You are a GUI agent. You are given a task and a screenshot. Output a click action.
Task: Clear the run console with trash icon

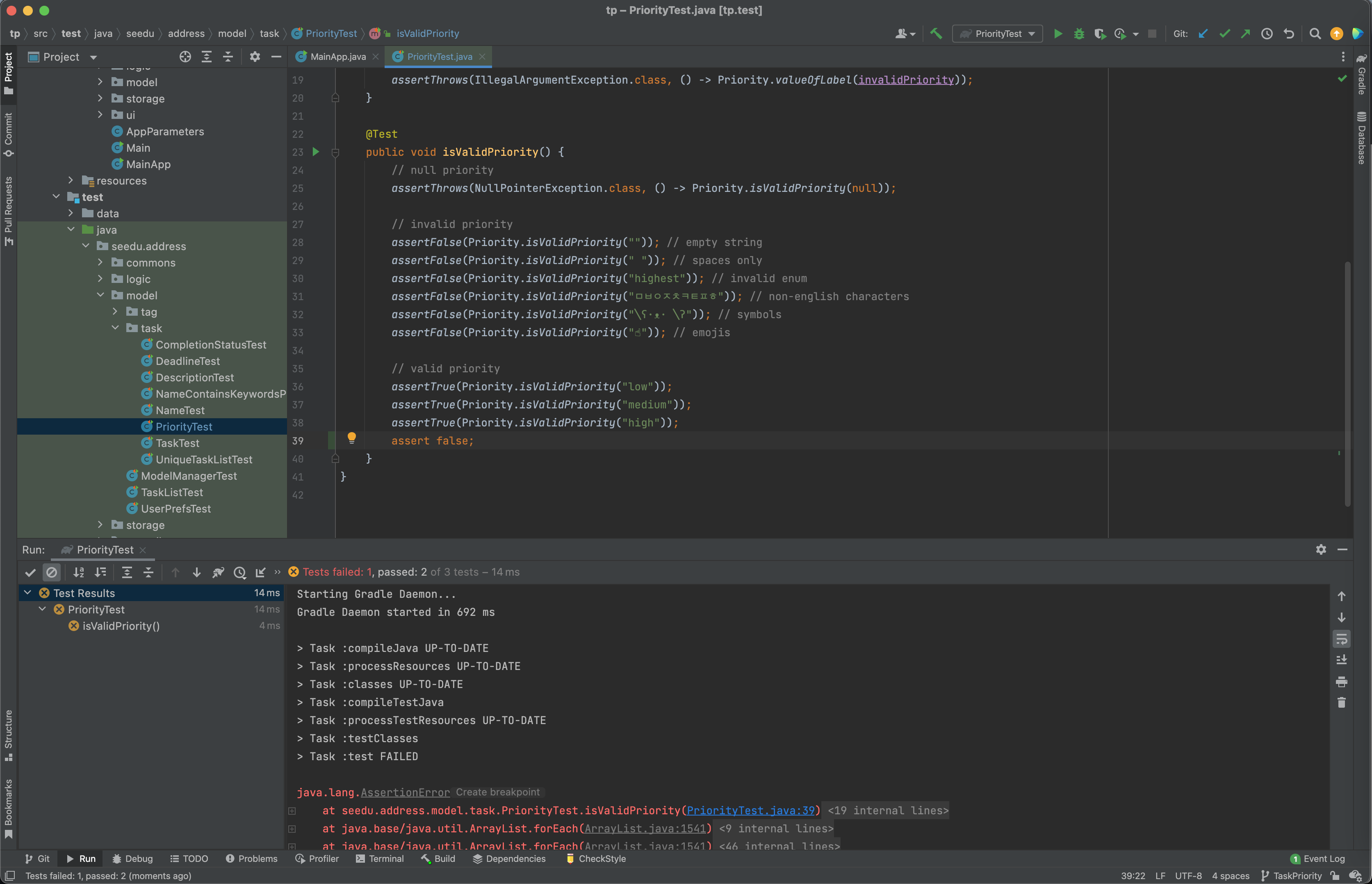click(1341, 703)
